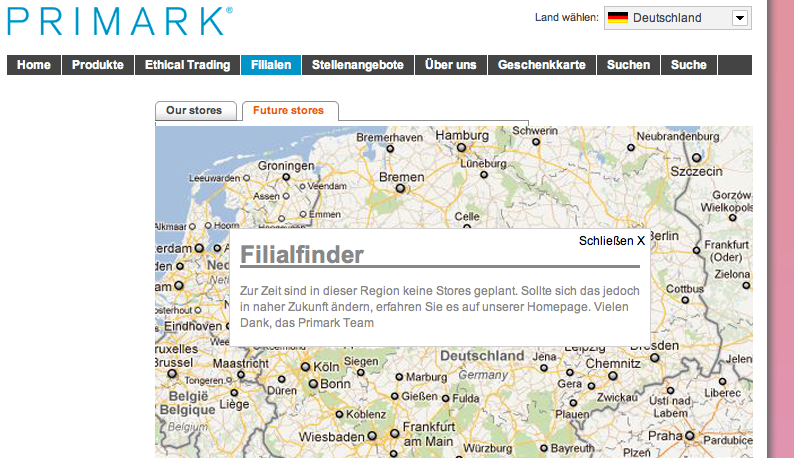Click the Frankfurt (Oder) map marker
Viewport: 794px width, 458px height.
pyautogui.click(x=697, y=250)
